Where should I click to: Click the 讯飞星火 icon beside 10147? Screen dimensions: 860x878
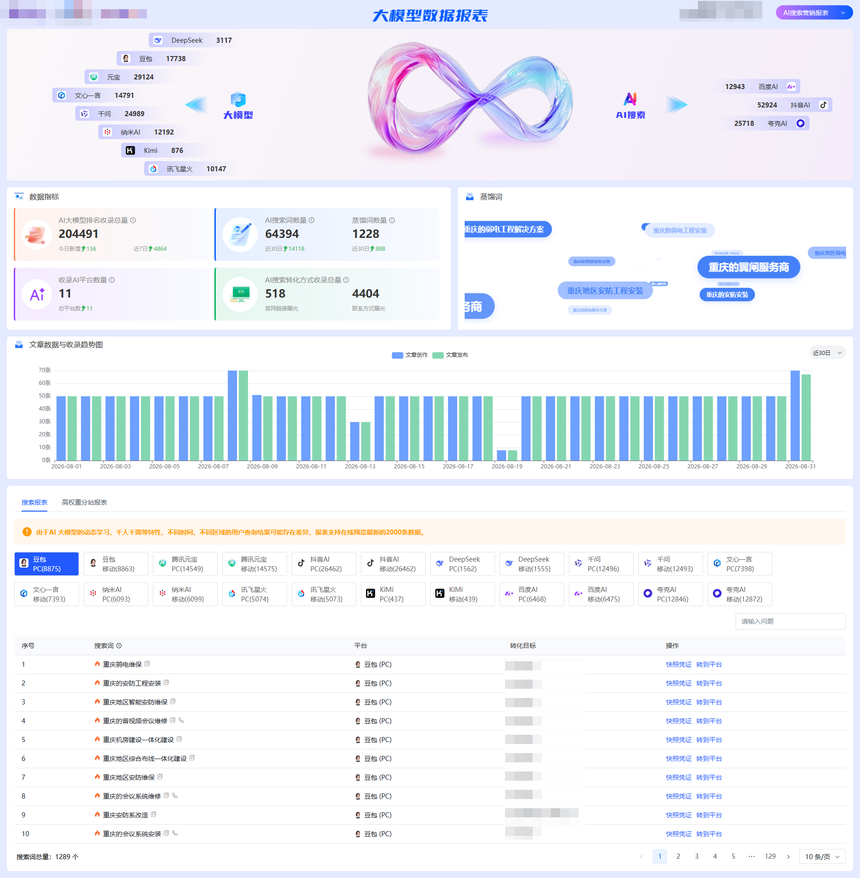point(153,169)
